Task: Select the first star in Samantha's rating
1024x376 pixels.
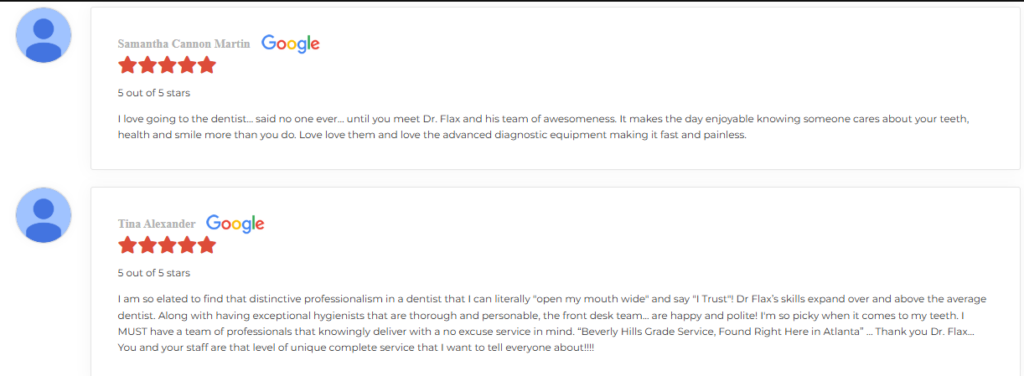Action: click(127, 65)
